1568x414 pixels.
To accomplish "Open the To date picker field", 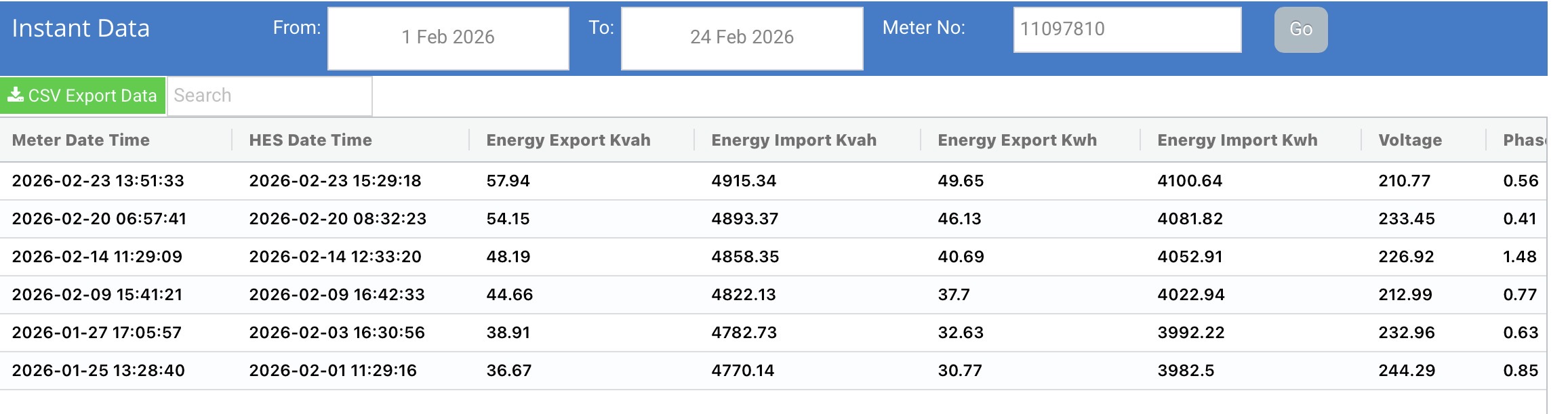I will coord(742,38).
